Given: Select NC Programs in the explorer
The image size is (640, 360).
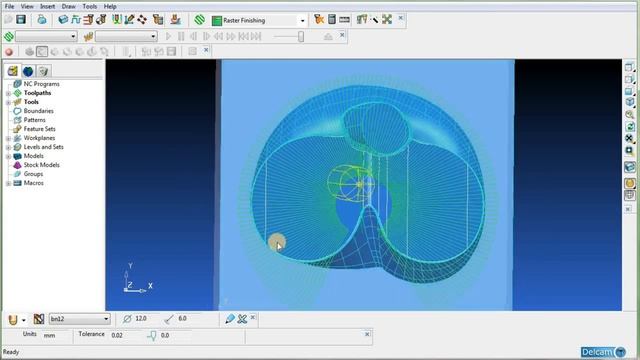Looking at the screenshot, I should [42, 84].
